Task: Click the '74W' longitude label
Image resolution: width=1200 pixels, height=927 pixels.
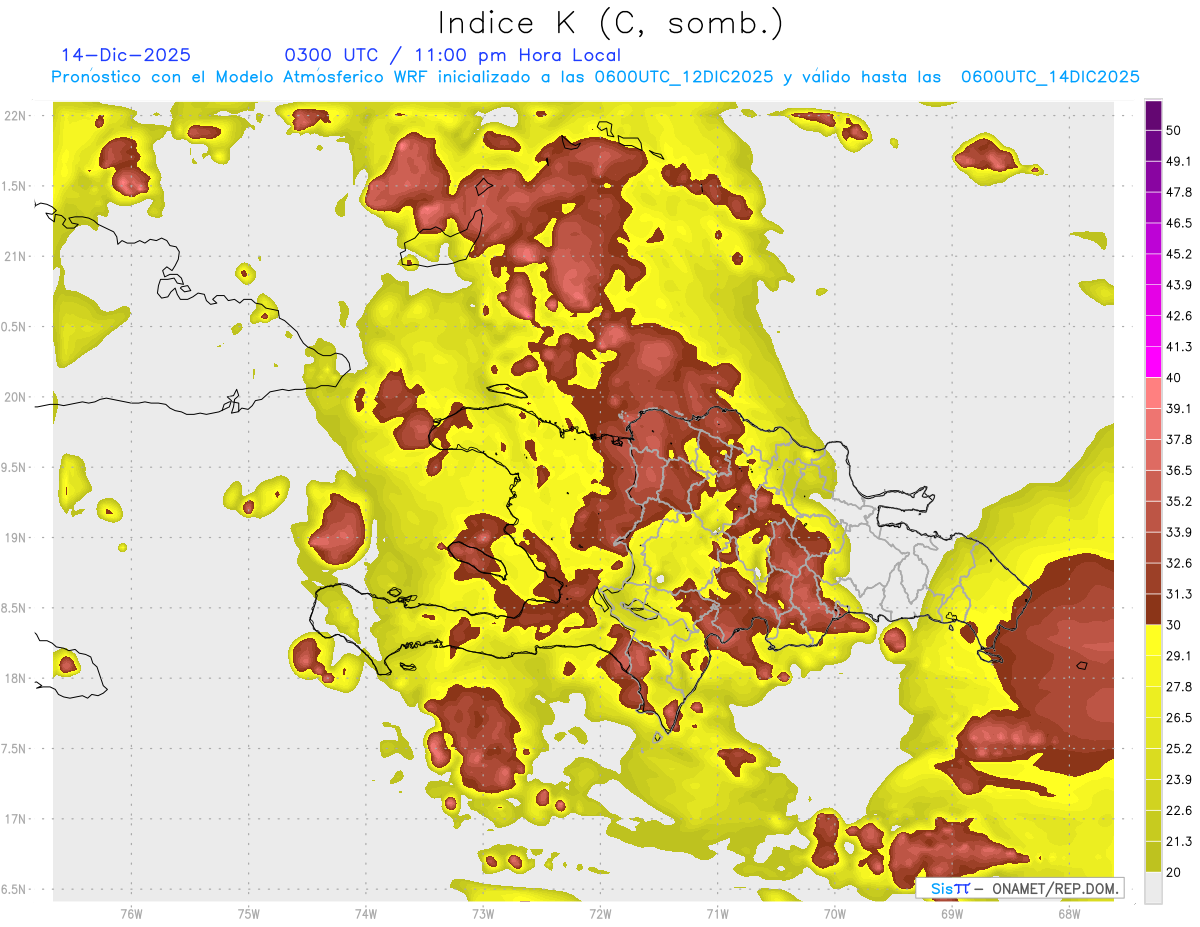Action: 365,914
